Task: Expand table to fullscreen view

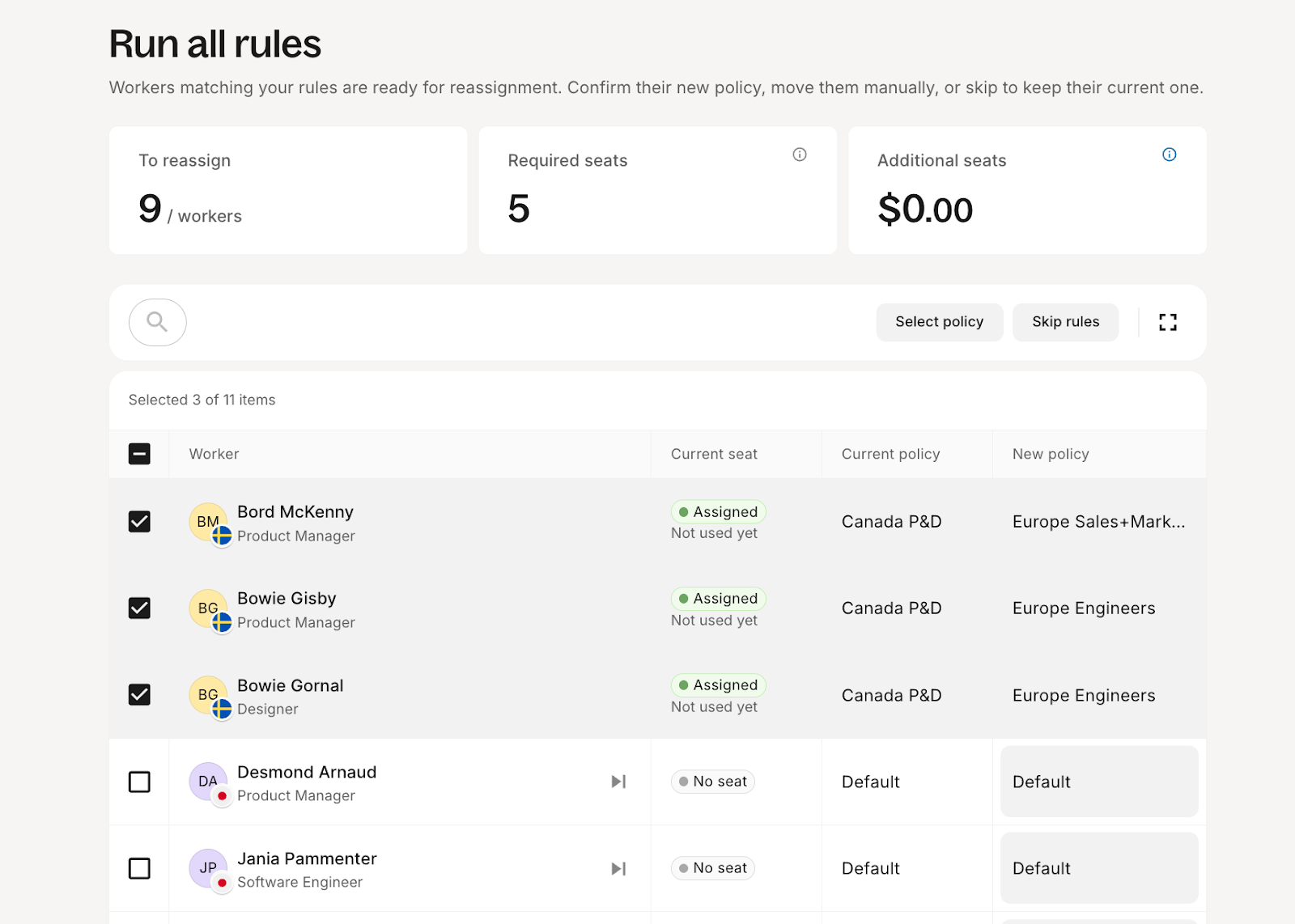Action: tap(1167, 322)
